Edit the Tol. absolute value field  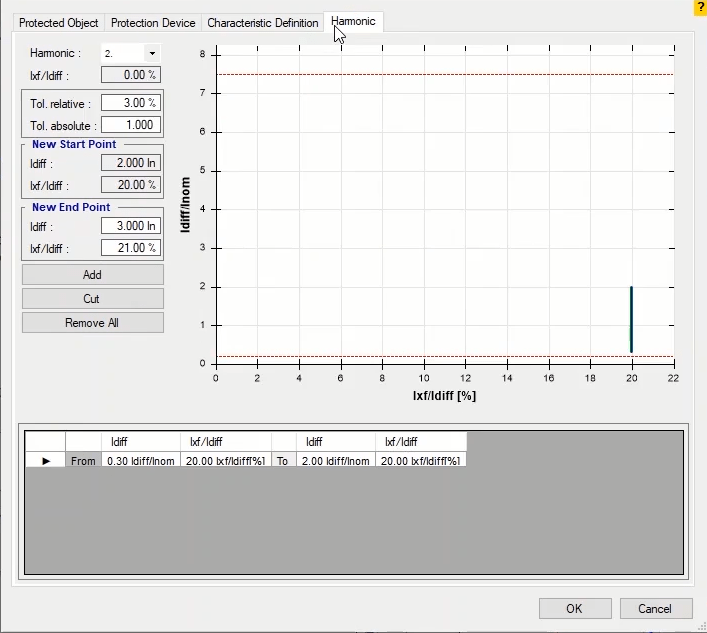click(x=130, y=125)
